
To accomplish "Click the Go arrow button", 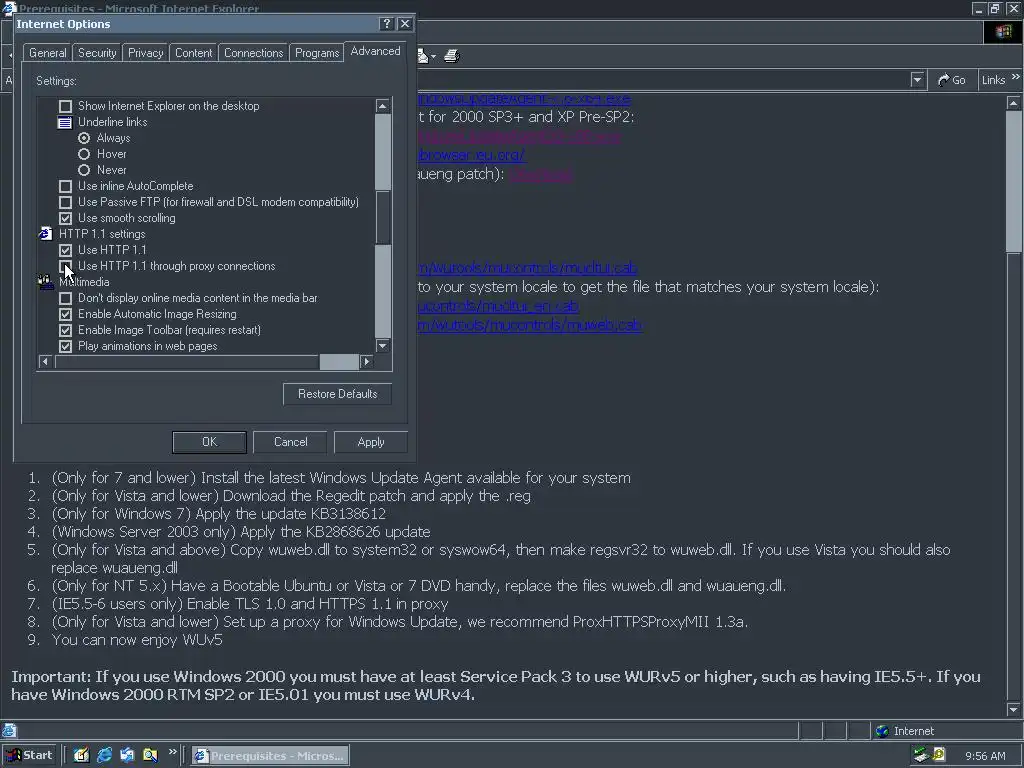I will tap(952, 80).
